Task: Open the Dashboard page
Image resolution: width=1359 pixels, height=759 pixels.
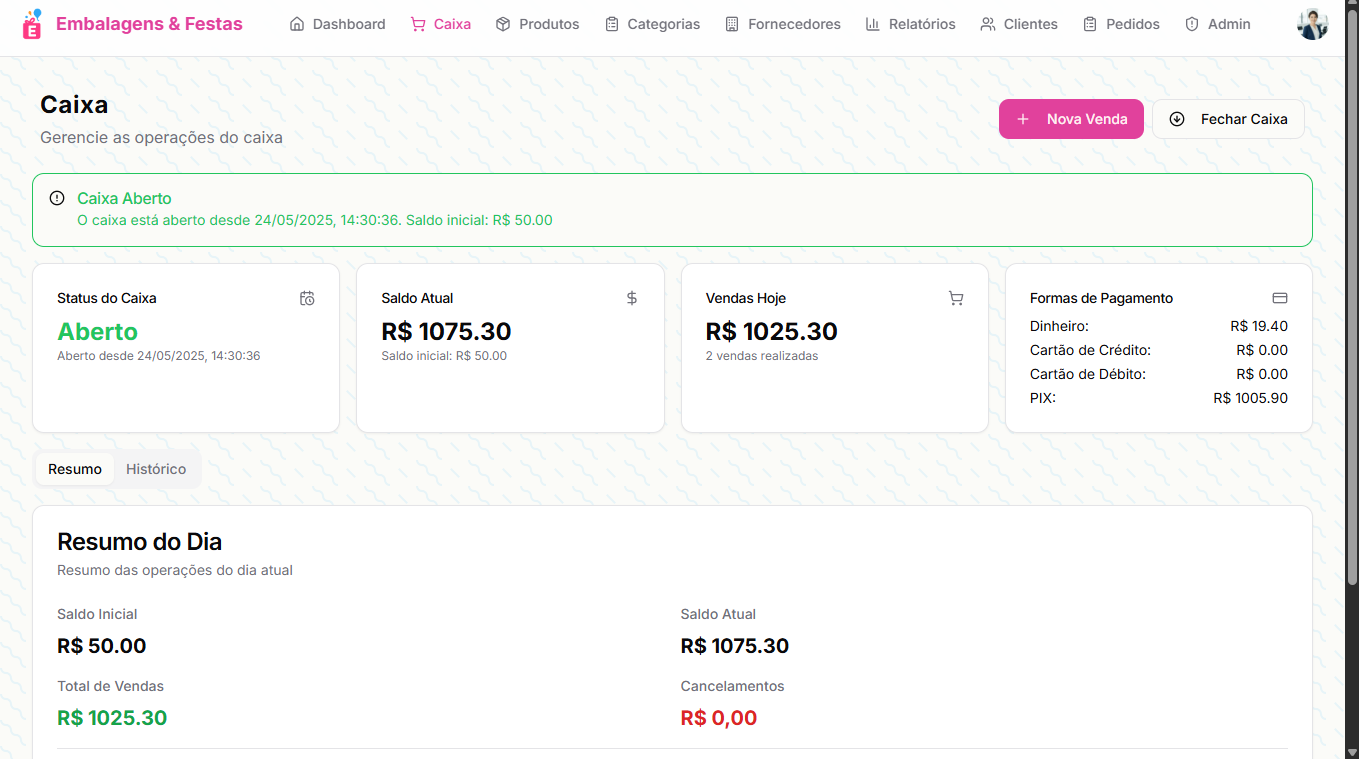Action: click(337, 24)
